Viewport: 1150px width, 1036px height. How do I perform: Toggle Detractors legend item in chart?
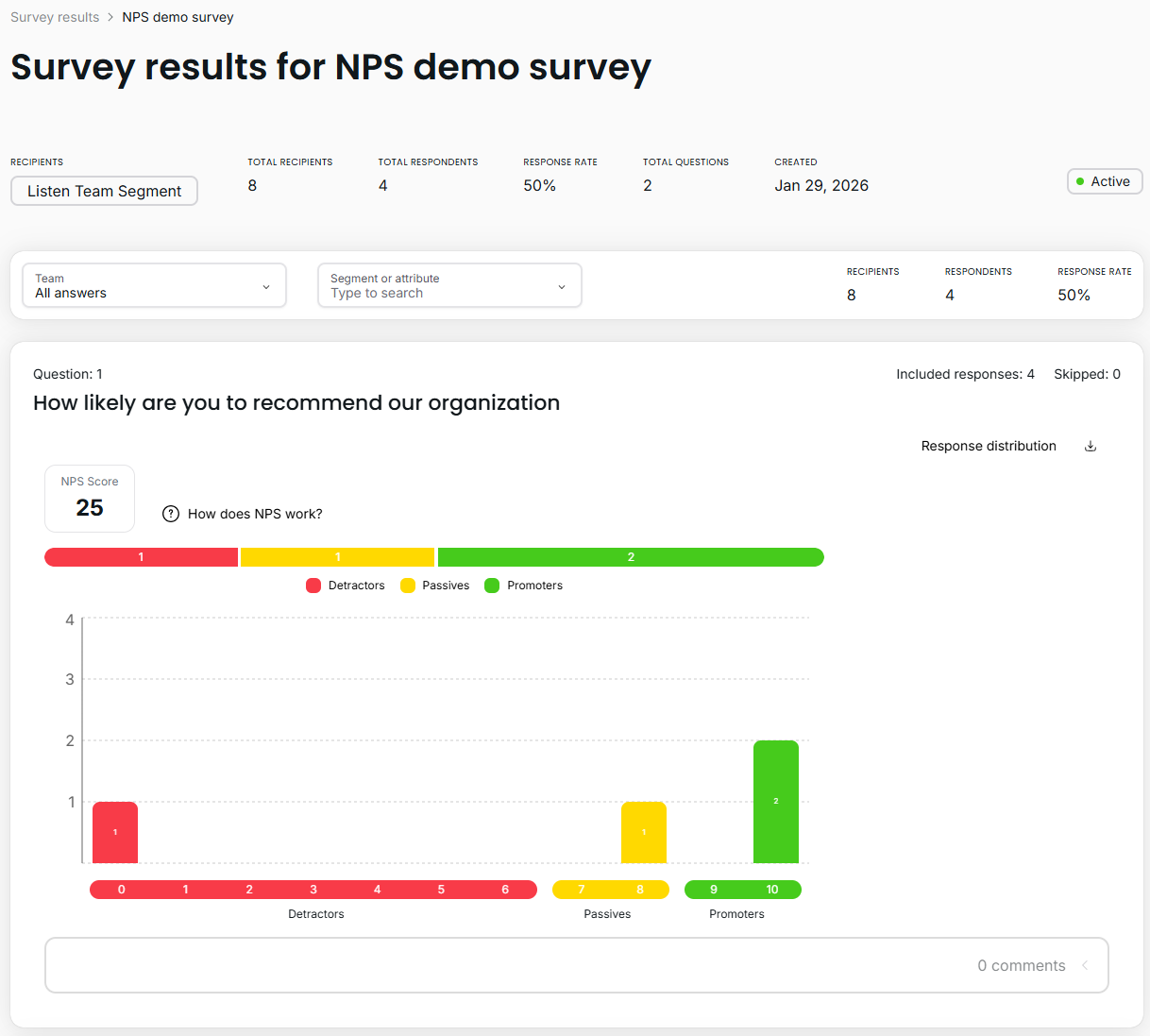pyautogui.click(x=346, y=586)
